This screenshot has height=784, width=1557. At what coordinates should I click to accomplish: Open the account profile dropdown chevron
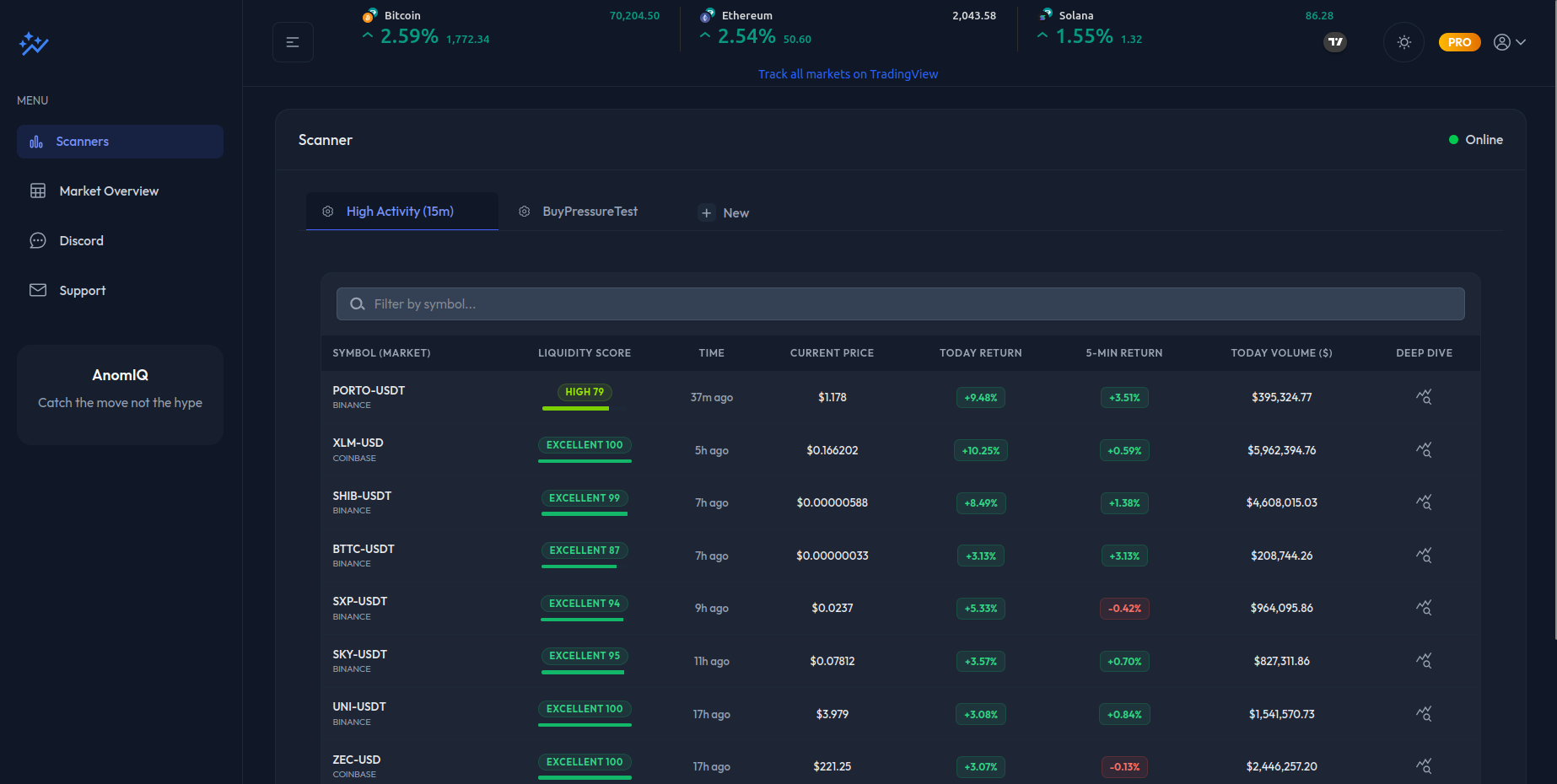tap(1522, 41)
